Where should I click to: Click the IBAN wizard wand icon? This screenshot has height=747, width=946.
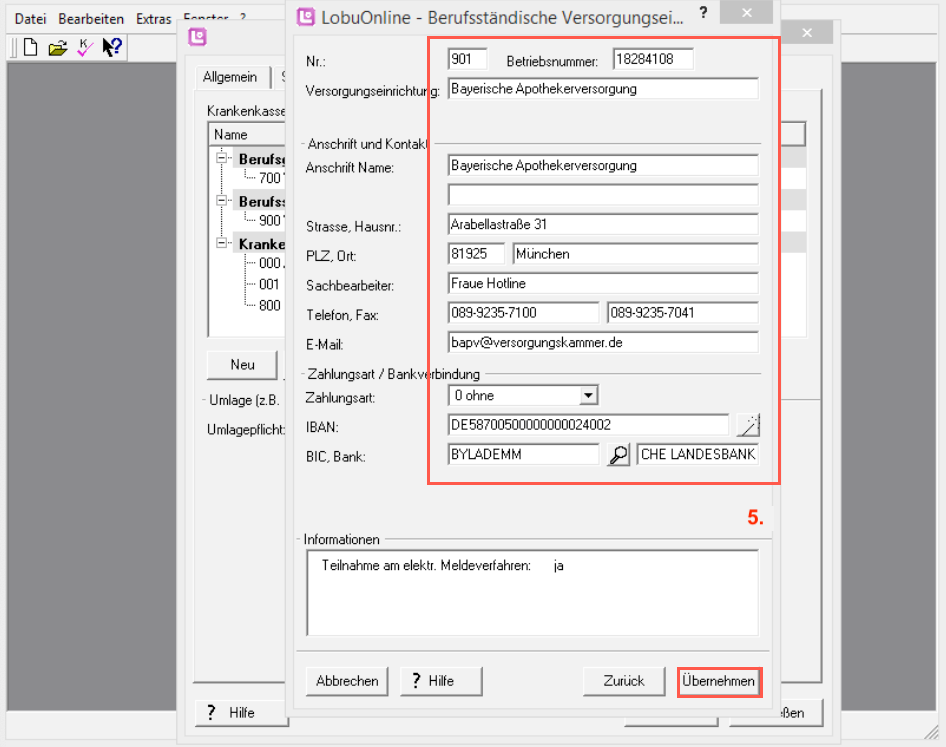click(x=748, y=425)
